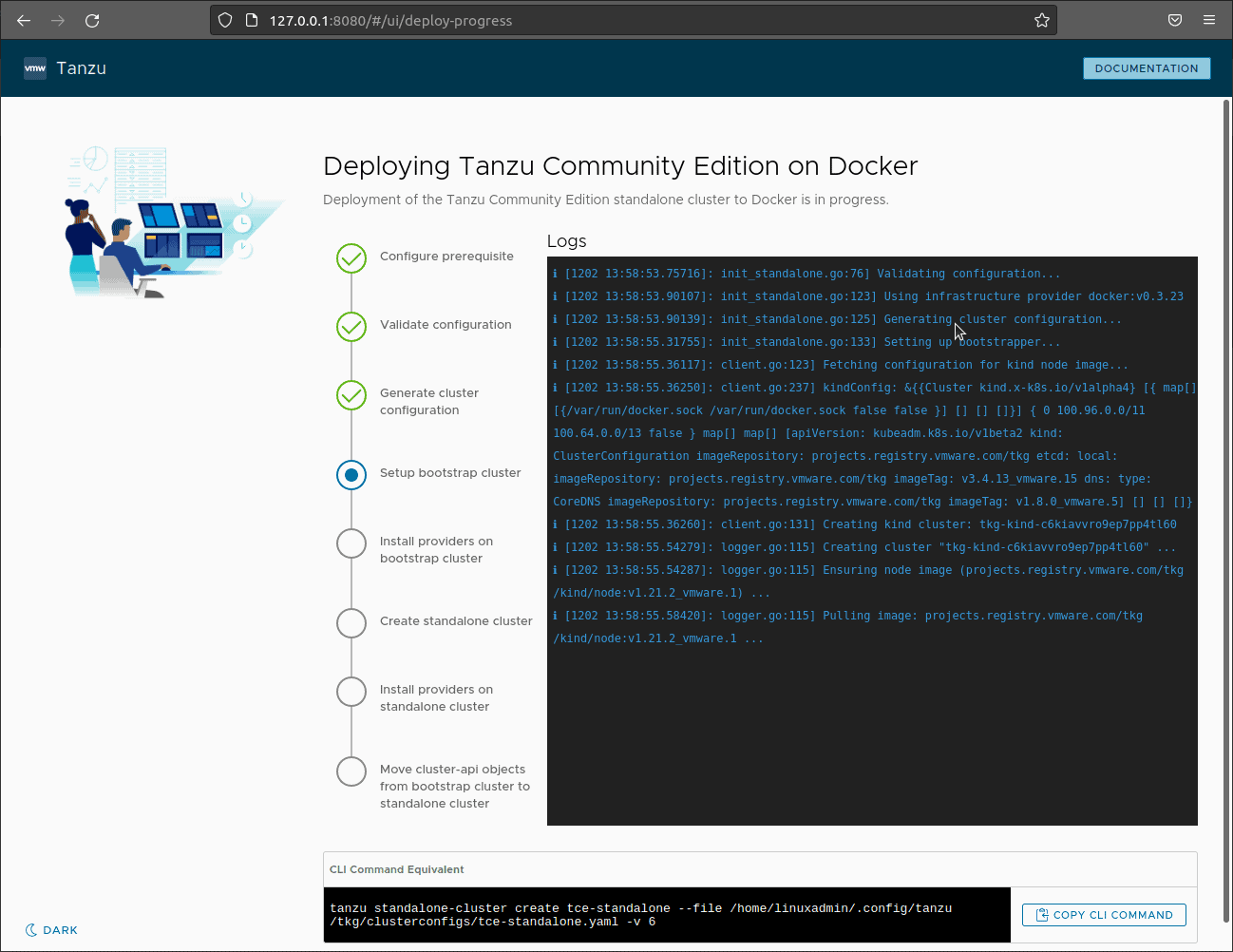
Task: Click log line 'Using infrastructure provider docker:v0.3.23'
Action: click(868, 296)
